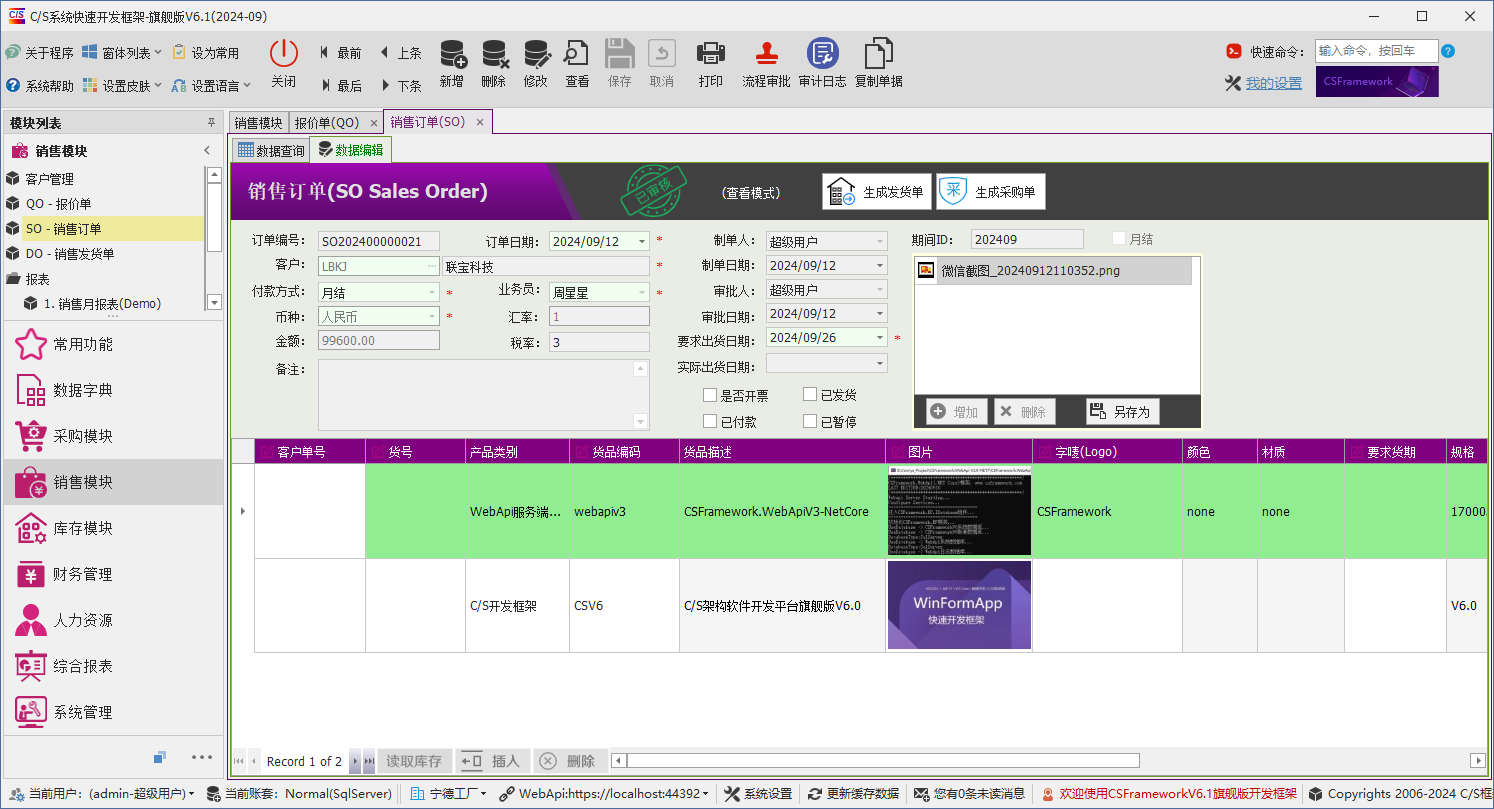Open 数据字典 sidebar module
Viewport: 1494px width, 809px height.
(113, 390)
